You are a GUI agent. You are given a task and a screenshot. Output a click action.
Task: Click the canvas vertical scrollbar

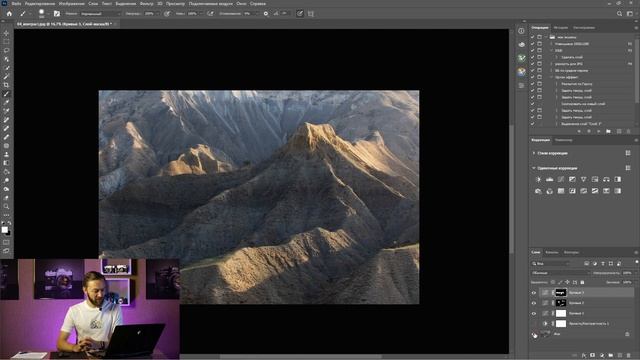511,190
